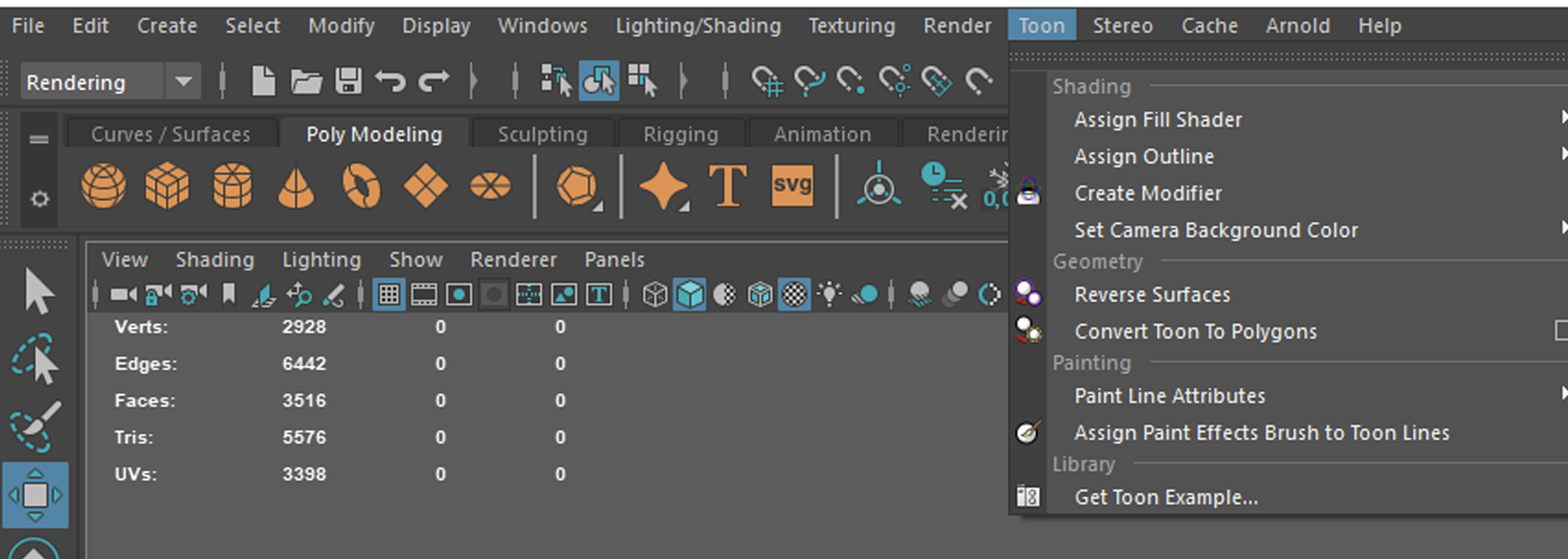Click Get Toon Example menu entry

click(1165, 498)
